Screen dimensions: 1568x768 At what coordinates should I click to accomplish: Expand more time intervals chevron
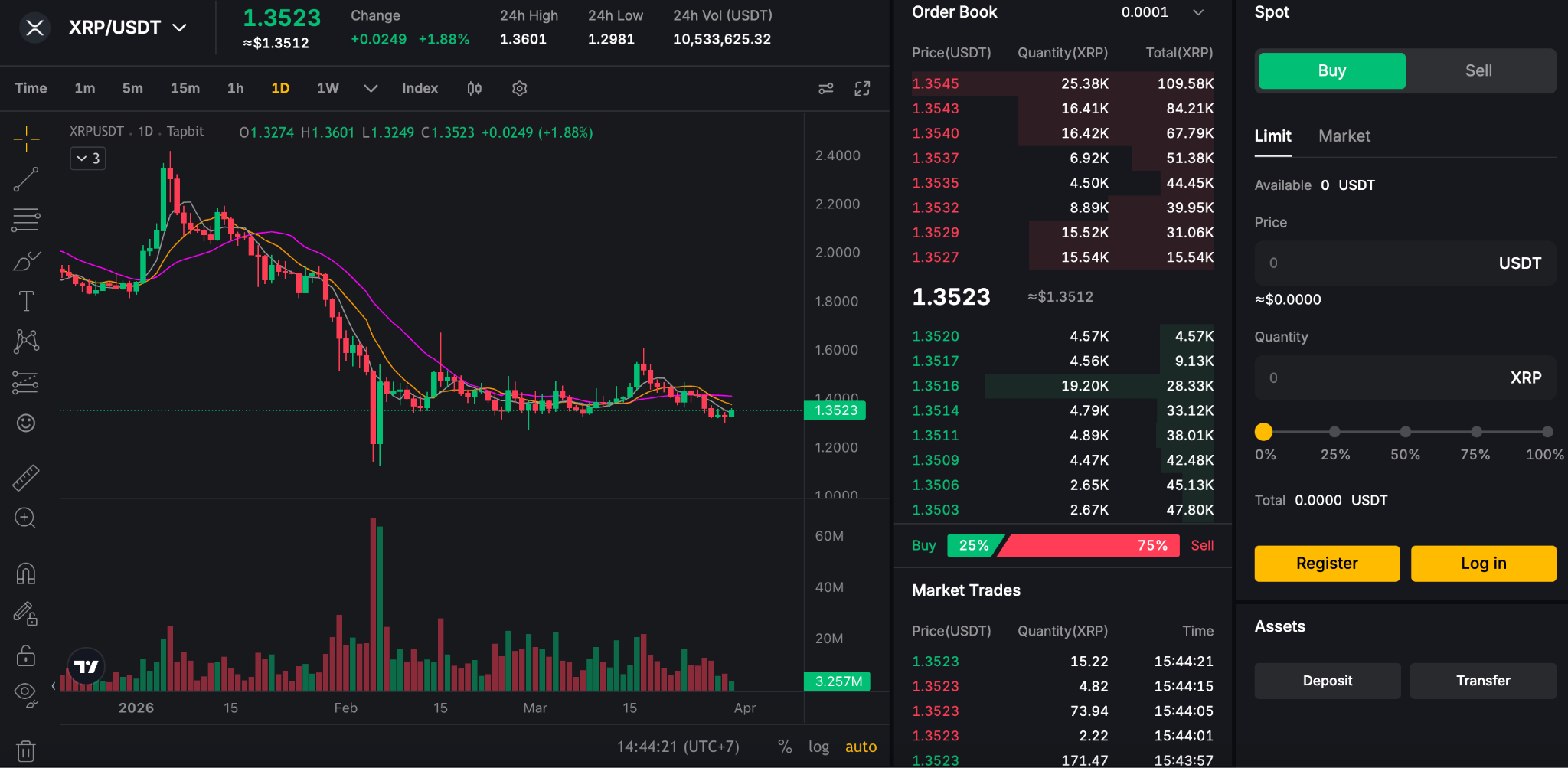click(x=371, y=89)
